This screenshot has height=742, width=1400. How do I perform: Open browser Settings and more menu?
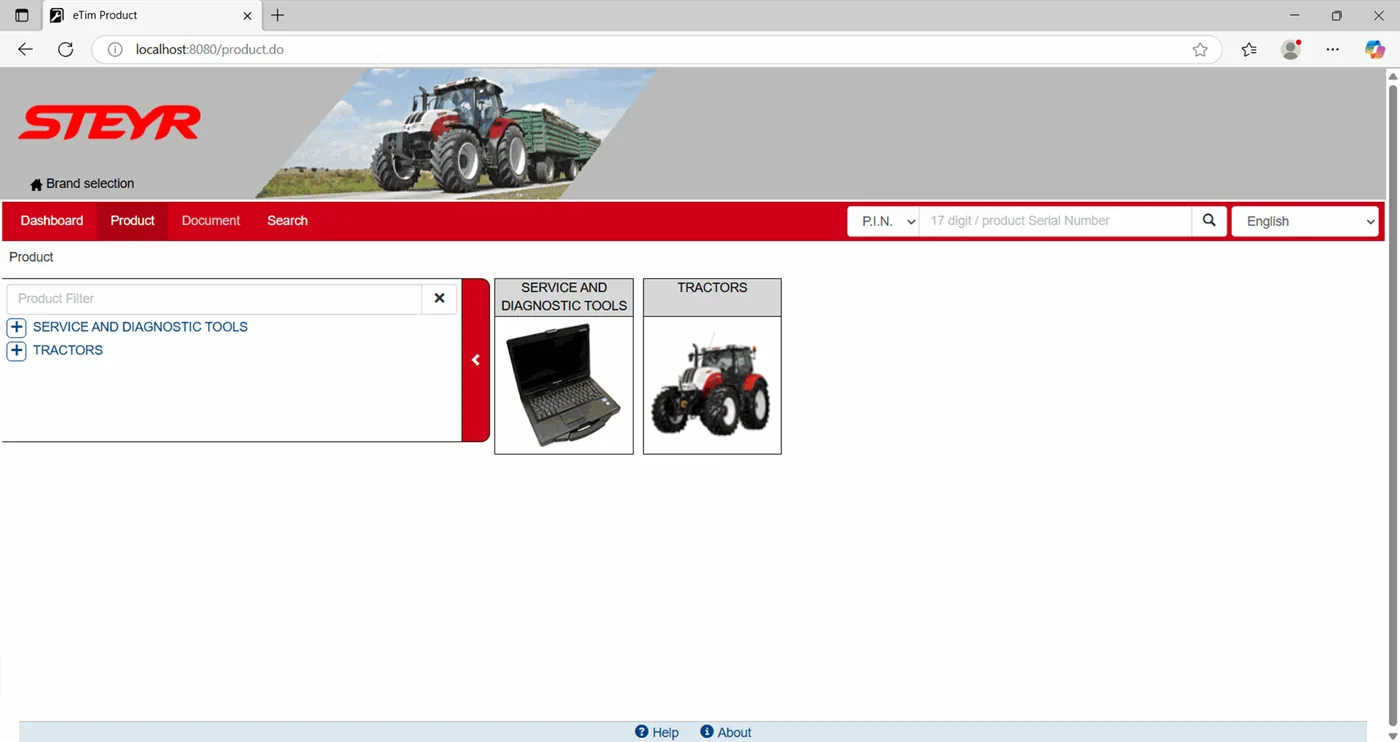[1333, 50]
